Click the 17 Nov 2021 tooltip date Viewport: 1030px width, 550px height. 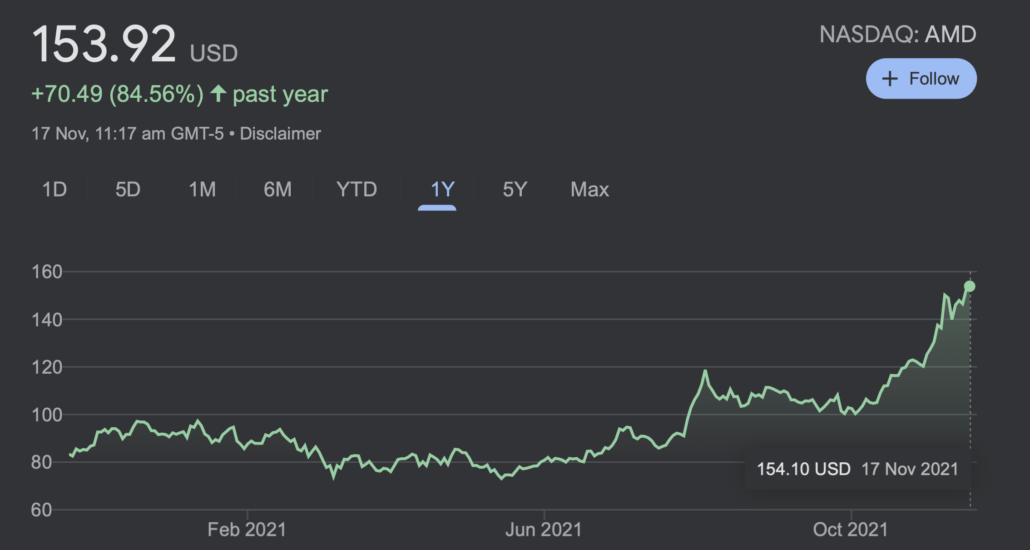click(x=910, y=469)
